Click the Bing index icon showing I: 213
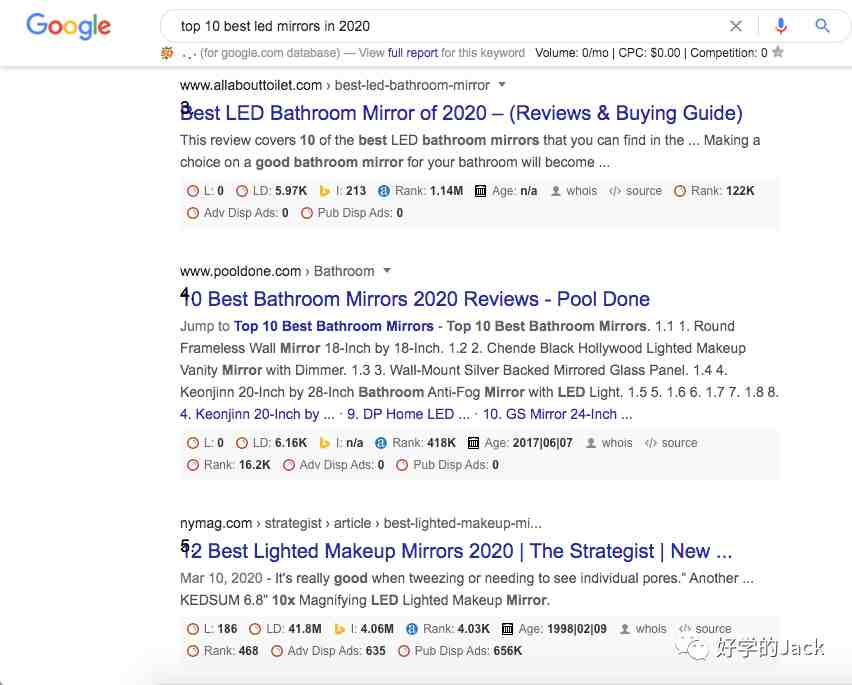 click(x=325, y=191)
